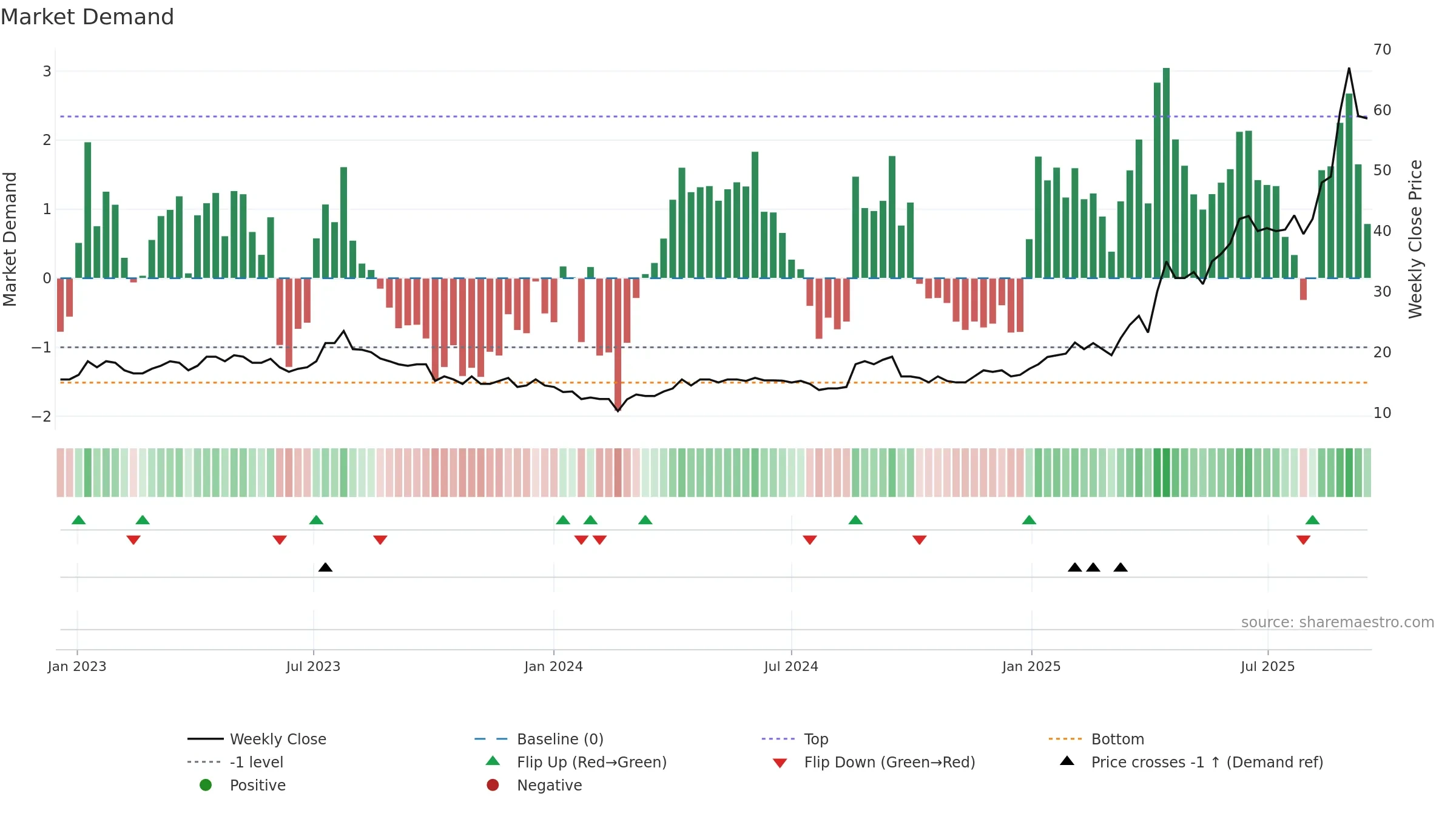Click the '3' left axis tick label
1456x819 pixels.
47,72
